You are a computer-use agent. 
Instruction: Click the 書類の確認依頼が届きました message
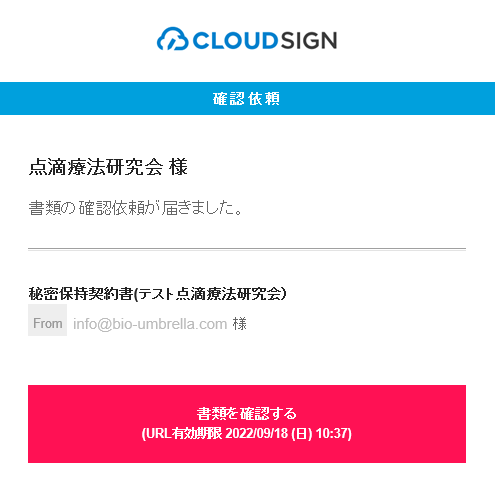click(135, 208)
